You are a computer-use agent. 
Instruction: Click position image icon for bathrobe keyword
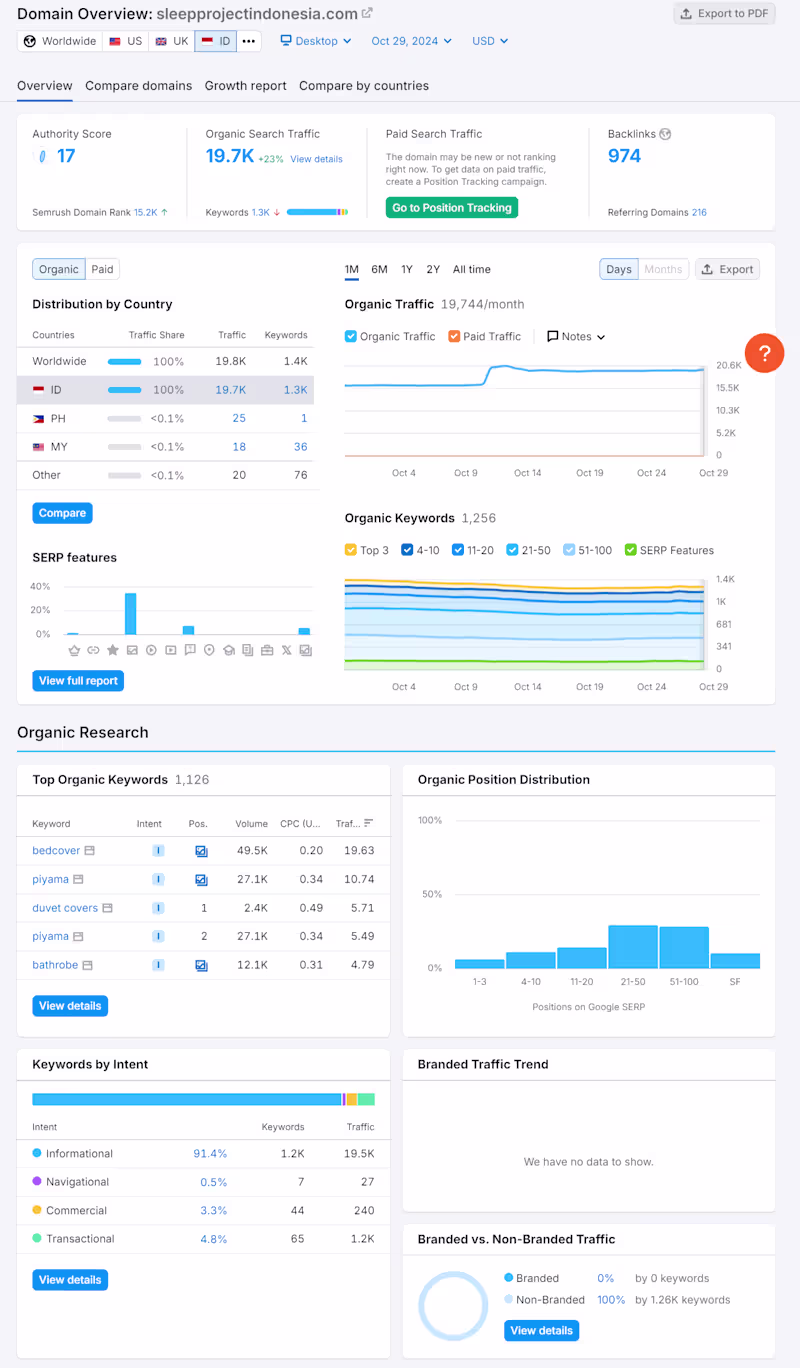(201, 966)
